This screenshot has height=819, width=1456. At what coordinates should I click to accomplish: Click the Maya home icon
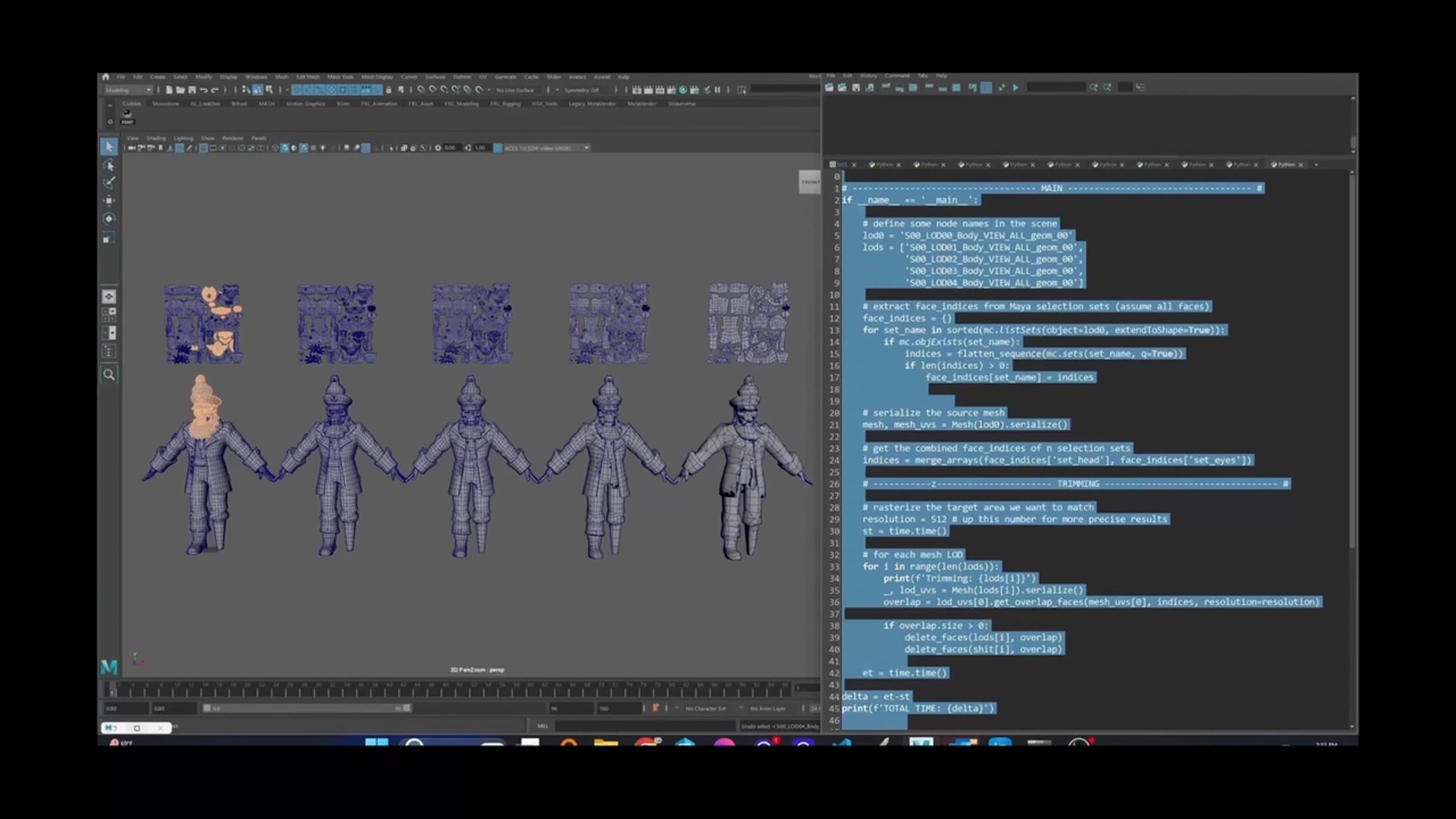coord(106,77)
